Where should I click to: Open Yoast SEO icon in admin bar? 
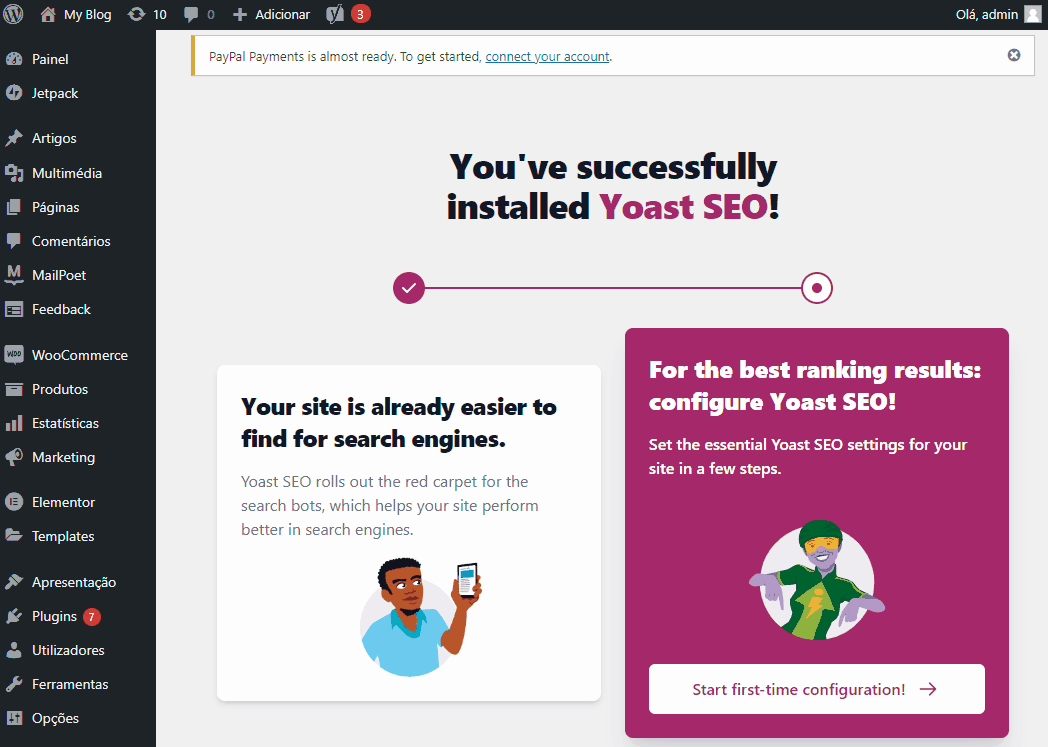[x=335, y=14]
